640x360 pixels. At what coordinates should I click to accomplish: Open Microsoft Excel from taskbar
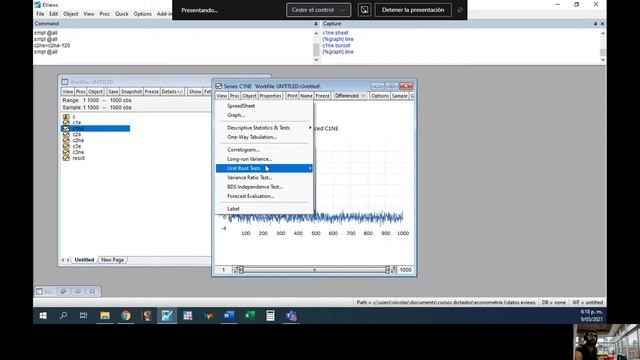click(250, 316)
